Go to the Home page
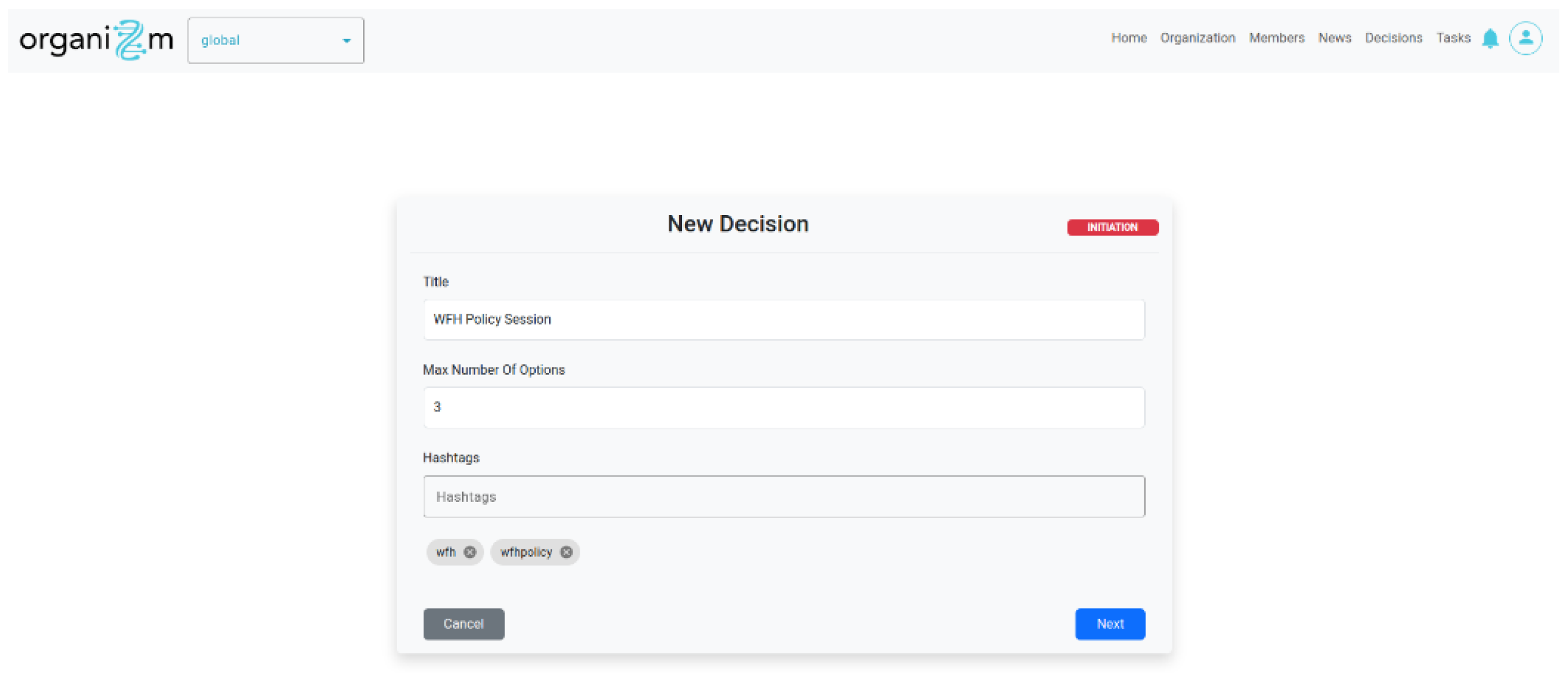Viewport: 1568px width, 673px height. (x=1129, y=38)
